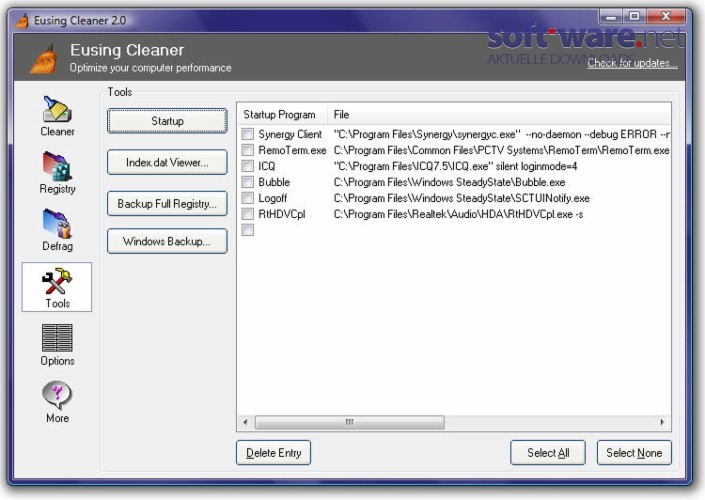Select the Synergy synergyc.exe file path
The width and height of the screenshot is (705, 500).
click(502, 134)
